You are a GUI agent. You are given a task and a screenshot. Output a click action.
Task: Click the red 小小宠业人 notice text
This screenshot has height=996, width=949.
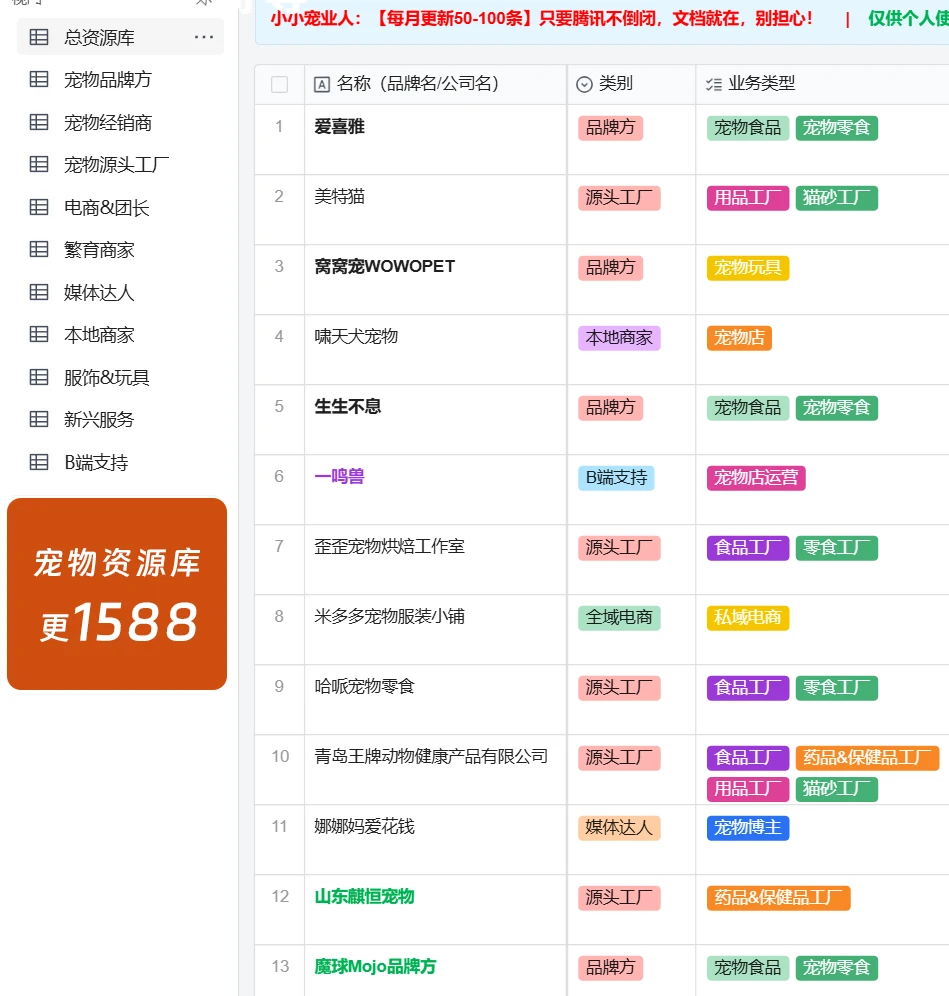point(541,18)
